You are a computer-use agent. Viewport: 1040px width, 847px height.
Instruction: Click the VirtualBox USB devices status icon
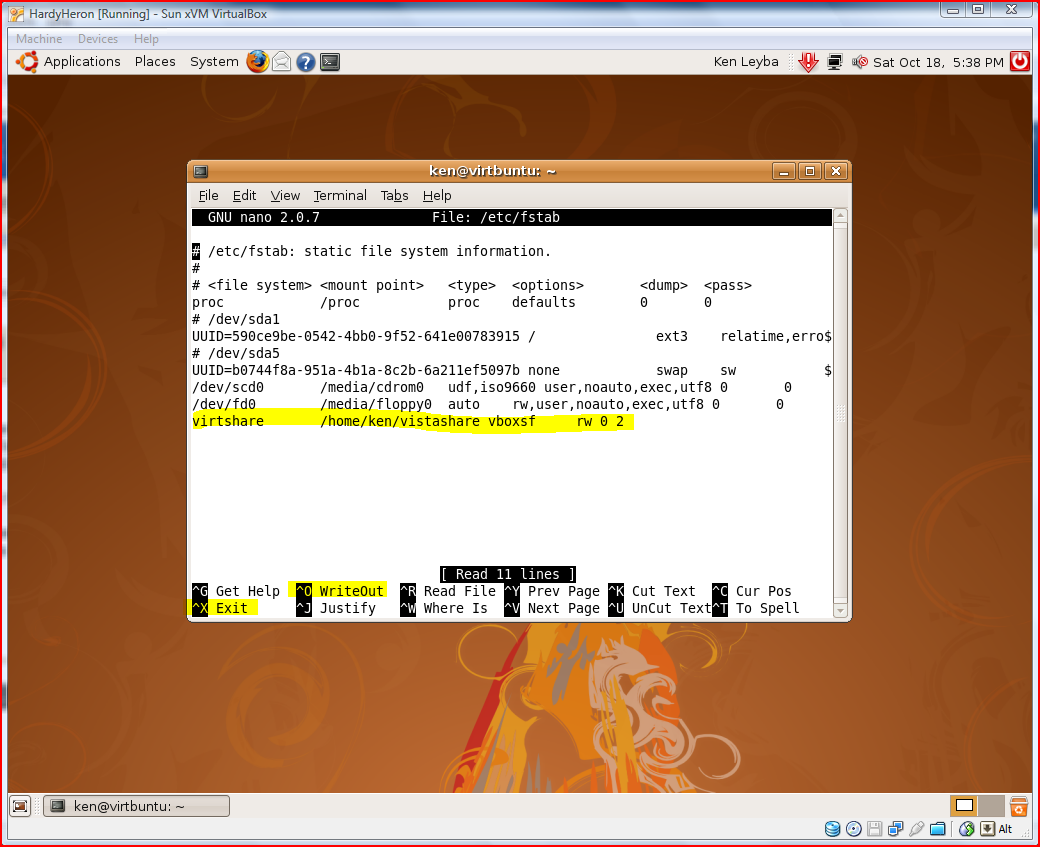coord(917,828)
